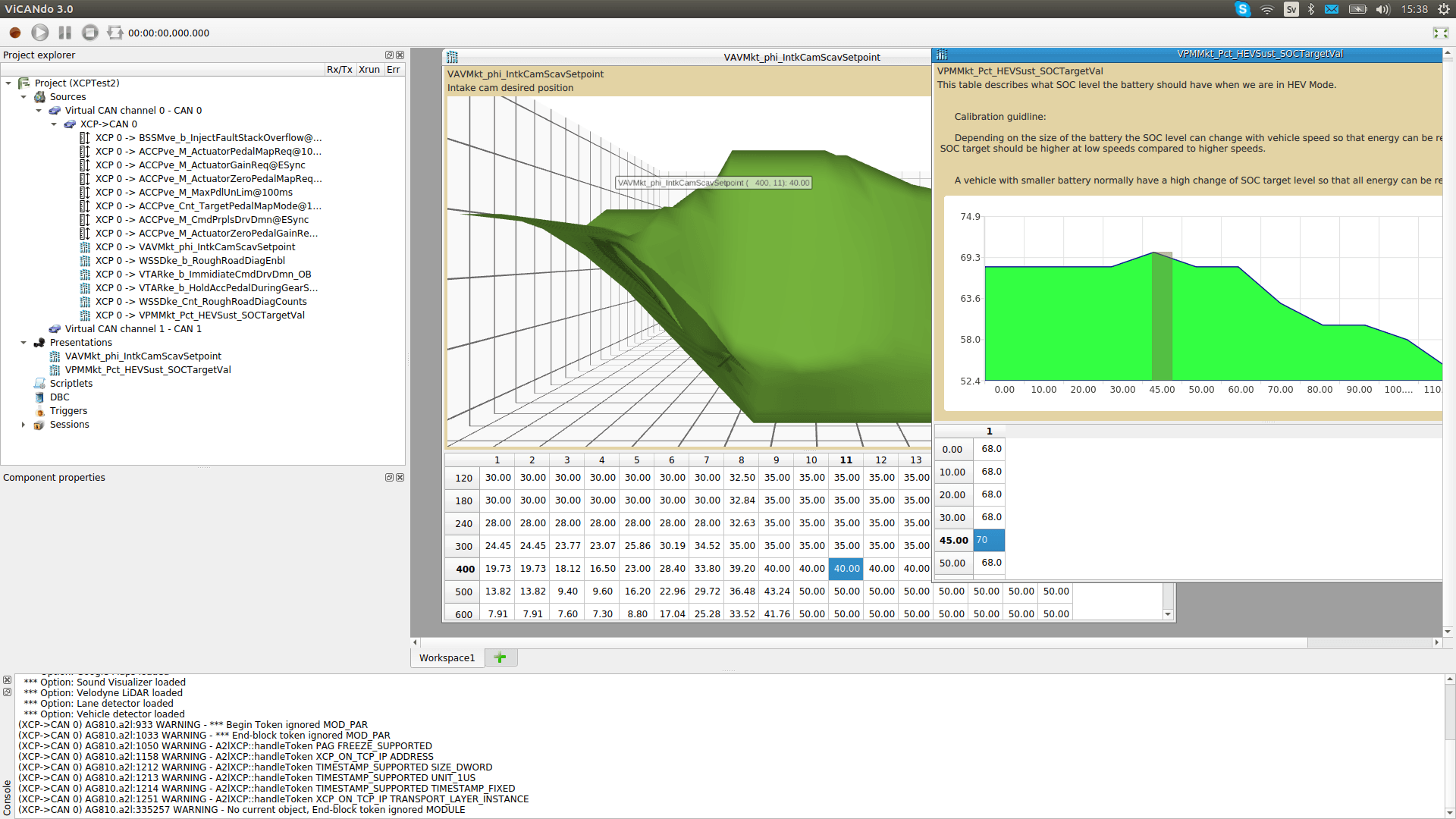The height and width of the screenshot is (819, 1456).
Task: Click the Rx/Tx column header
Action: click(x=340, y=69)
